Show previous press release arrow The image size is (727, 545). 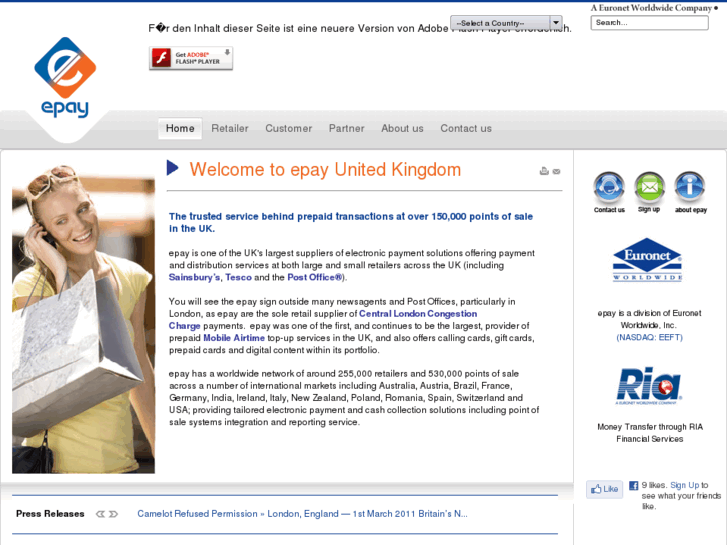tap(100, 514)
